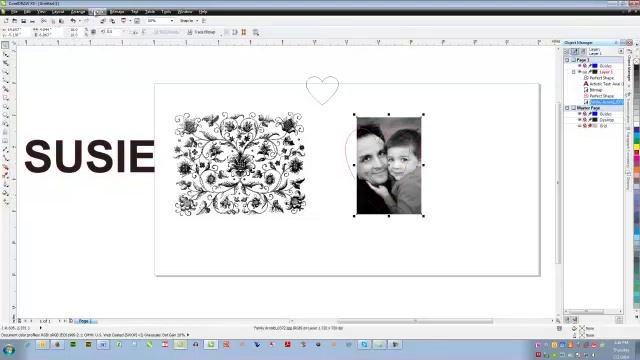Click the Page 1 tab at bottom
The height and width of the screenshot is (360, 640).
point(84,321)
